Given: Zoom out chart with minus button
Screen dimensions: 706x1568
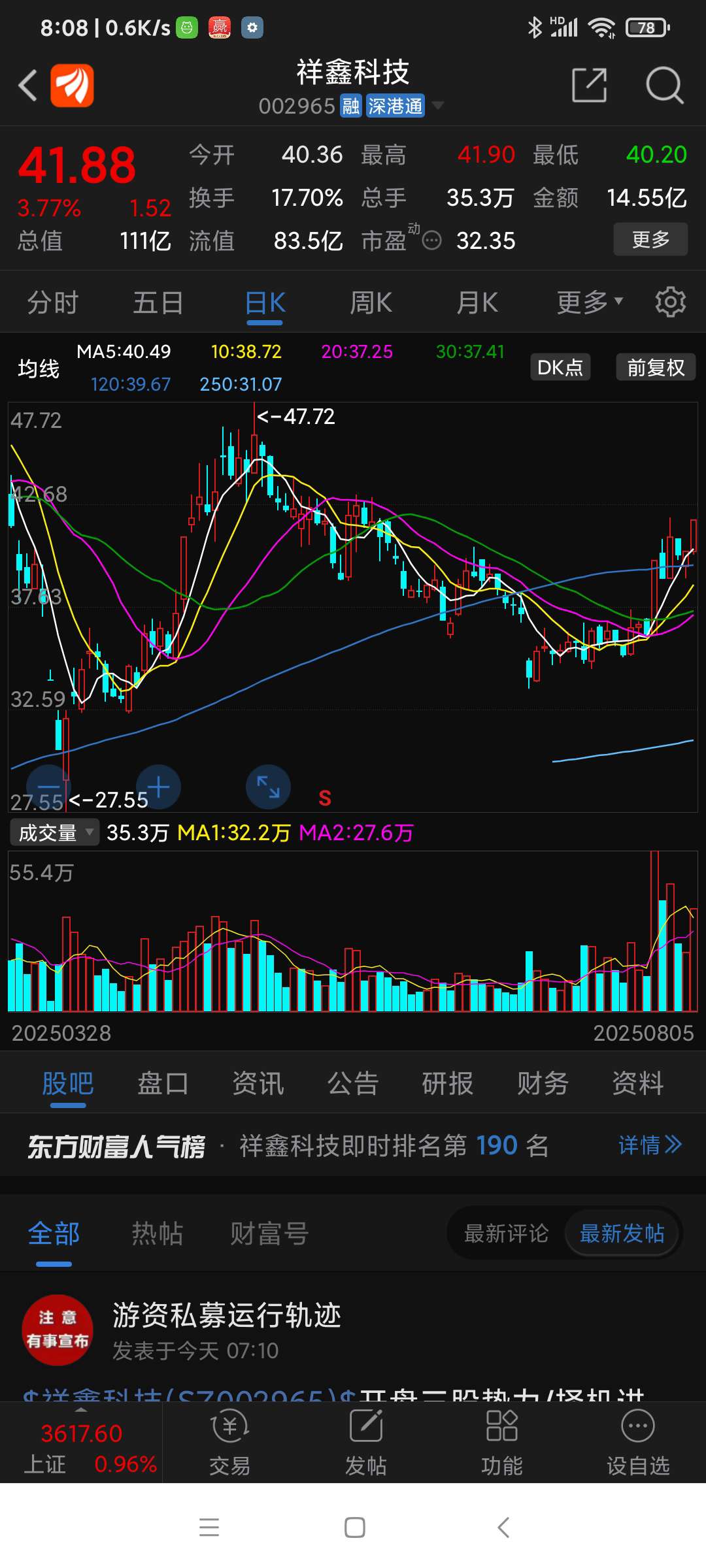Looking at the screenshot, I should (x=48, y=787).
